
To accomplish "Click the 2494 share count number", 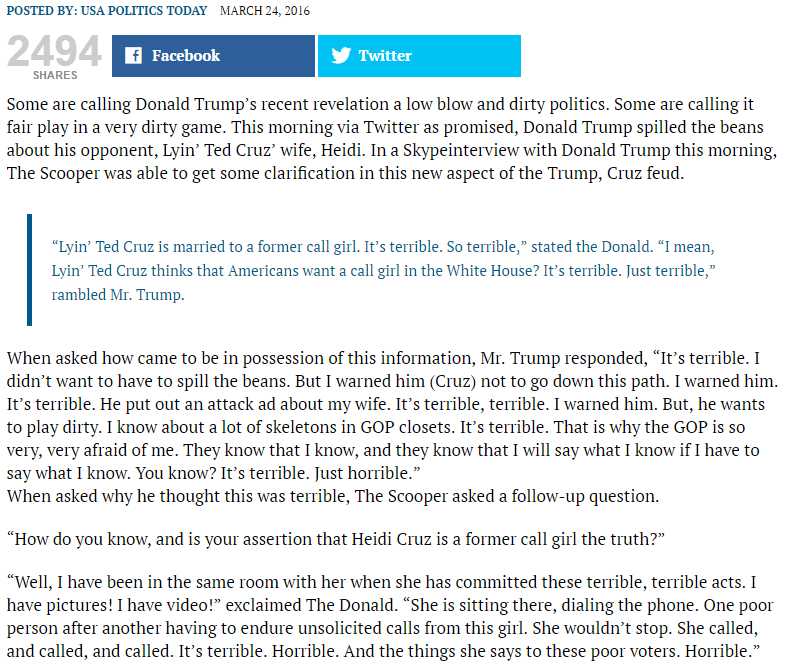I will coord(54,52).
